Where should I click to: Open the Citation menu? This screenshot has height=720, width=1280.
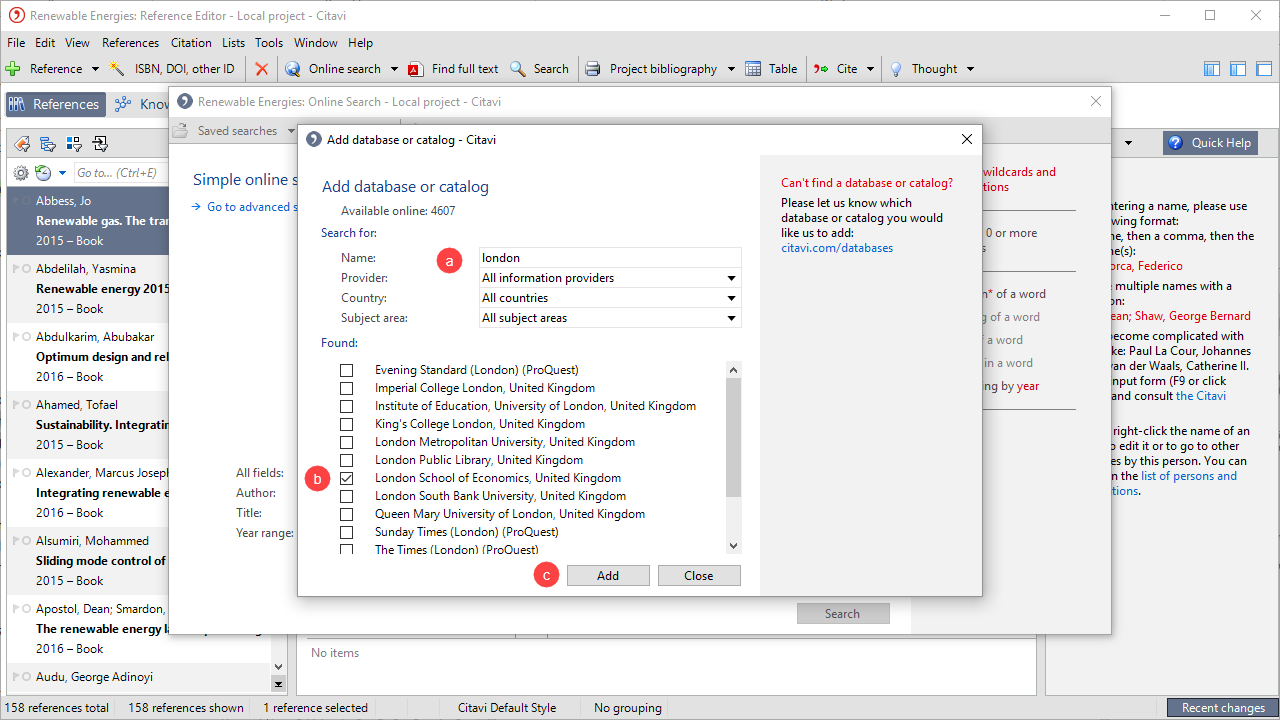[x=191, y=43]
